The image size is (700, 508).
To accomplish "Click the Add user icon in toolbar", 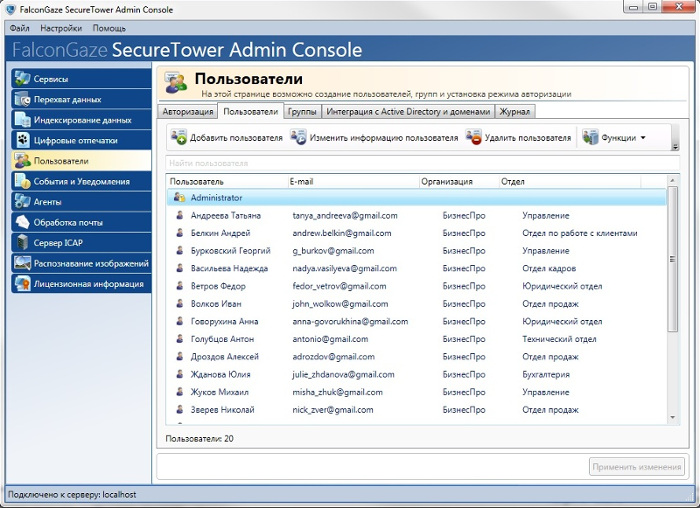I will click(x=179, y=138).
